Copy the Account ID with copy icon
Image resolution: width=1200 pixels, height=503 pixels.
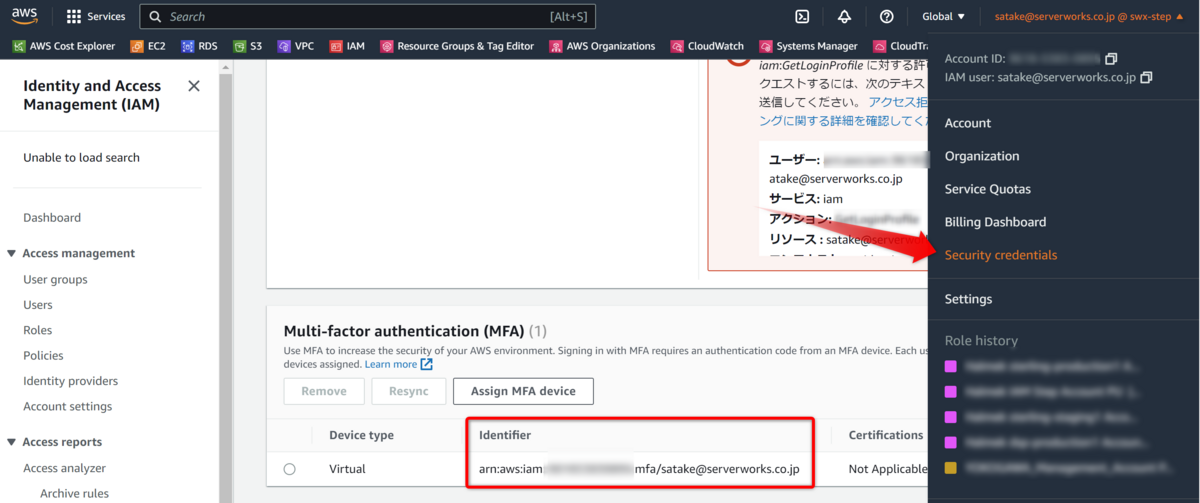pyautogui.click(x=1111, y=59)
